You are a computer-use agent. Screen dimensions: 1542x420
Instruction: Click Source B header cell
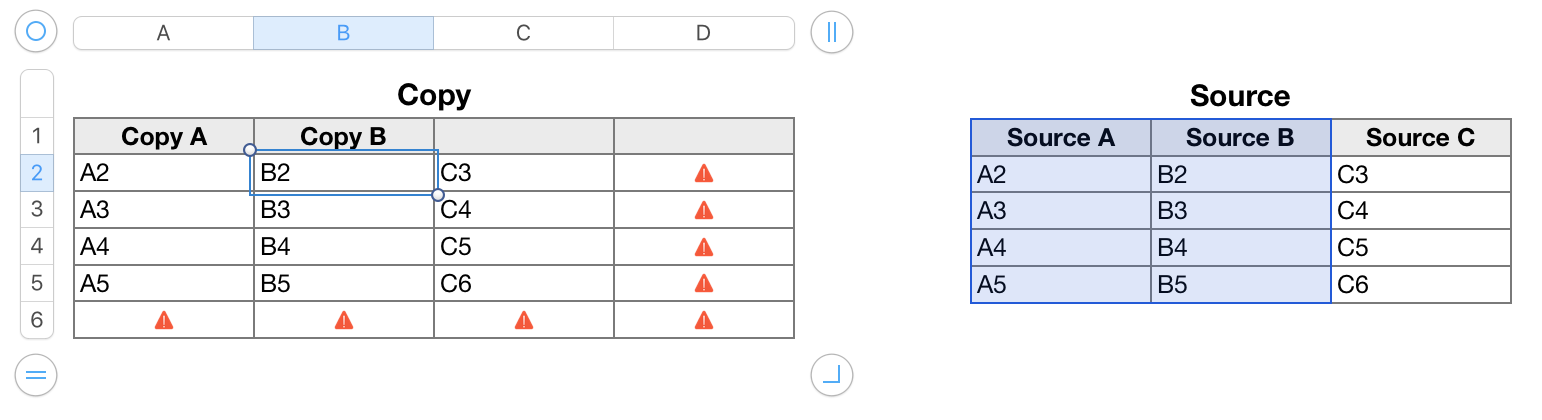pos(1240,138)
